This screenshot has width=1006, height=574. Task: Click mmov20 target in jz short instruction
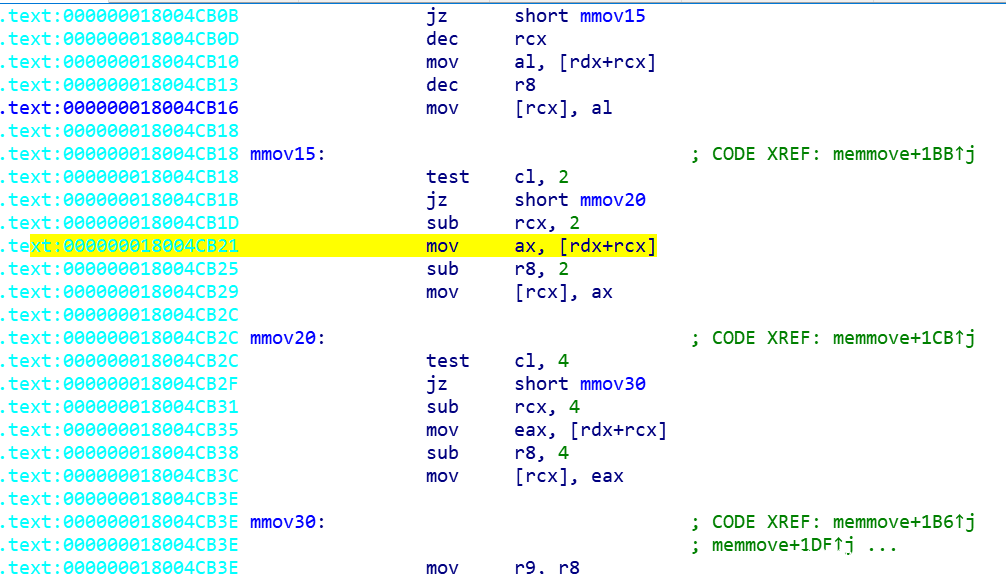[608, 200]
